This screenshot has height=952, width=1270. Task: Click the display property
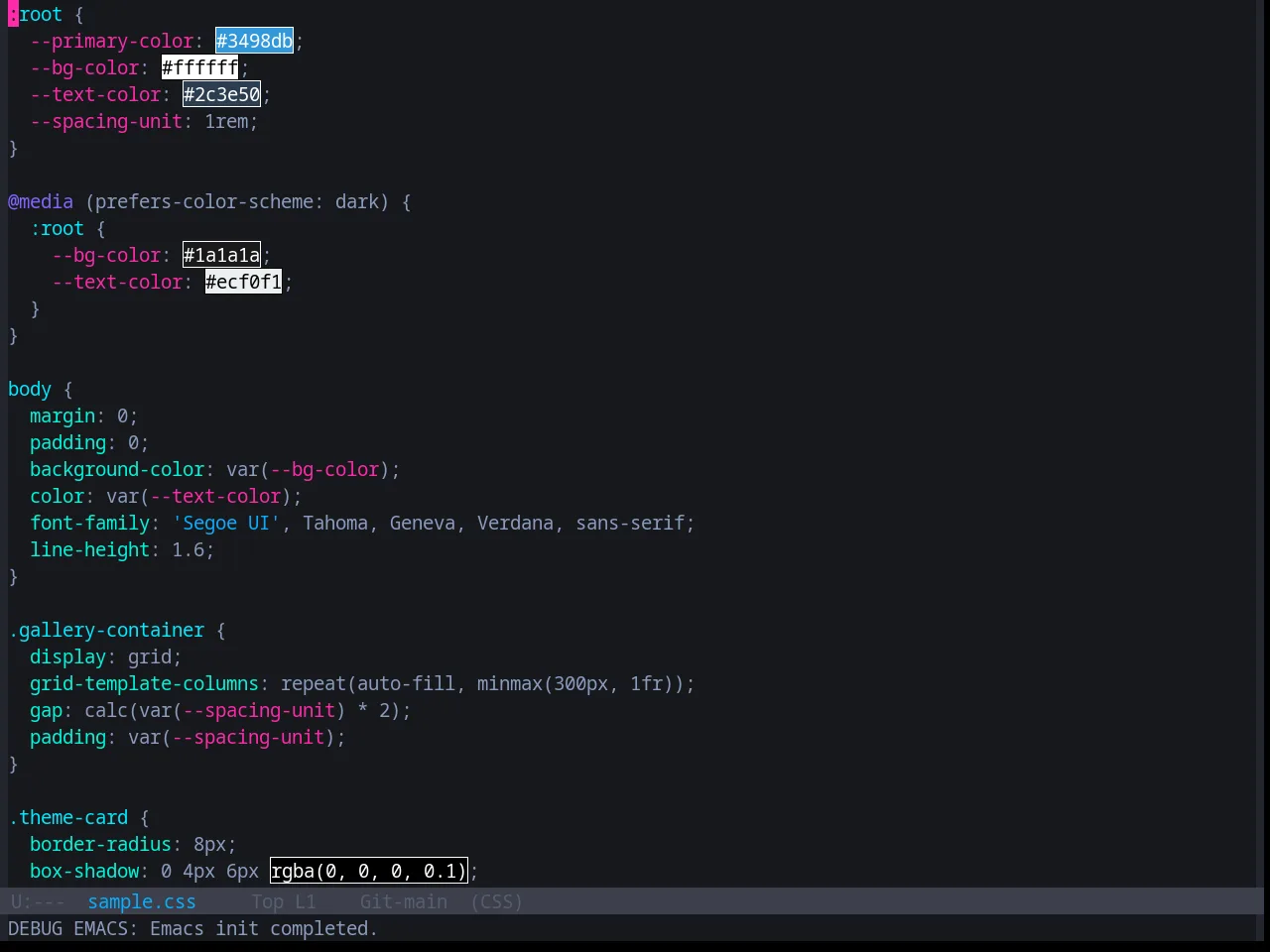click(x=68, y=656)
